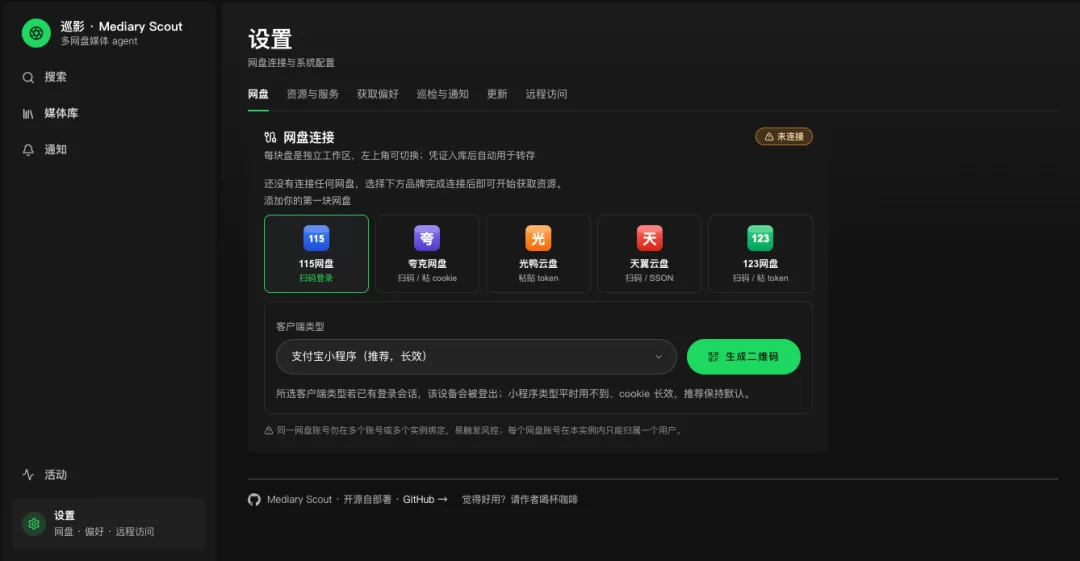Click the 巡影 · Mediary Scout title
This screenshot has width=1080, height=561.
click(x=121, y=26)
